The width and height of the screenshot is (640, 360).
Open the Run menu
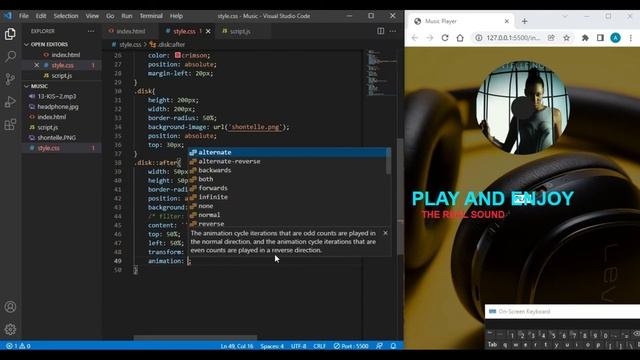(127, 16)
